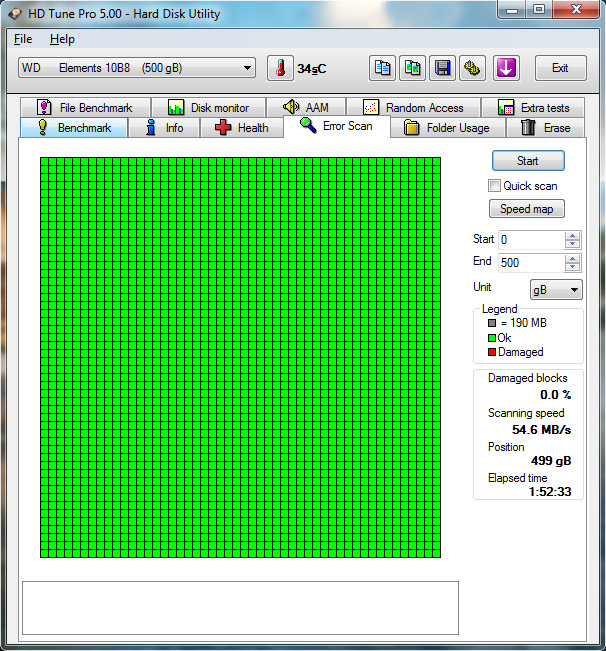Select the Error Scan tab
This screenshot has height=651, width=606.
337,126
